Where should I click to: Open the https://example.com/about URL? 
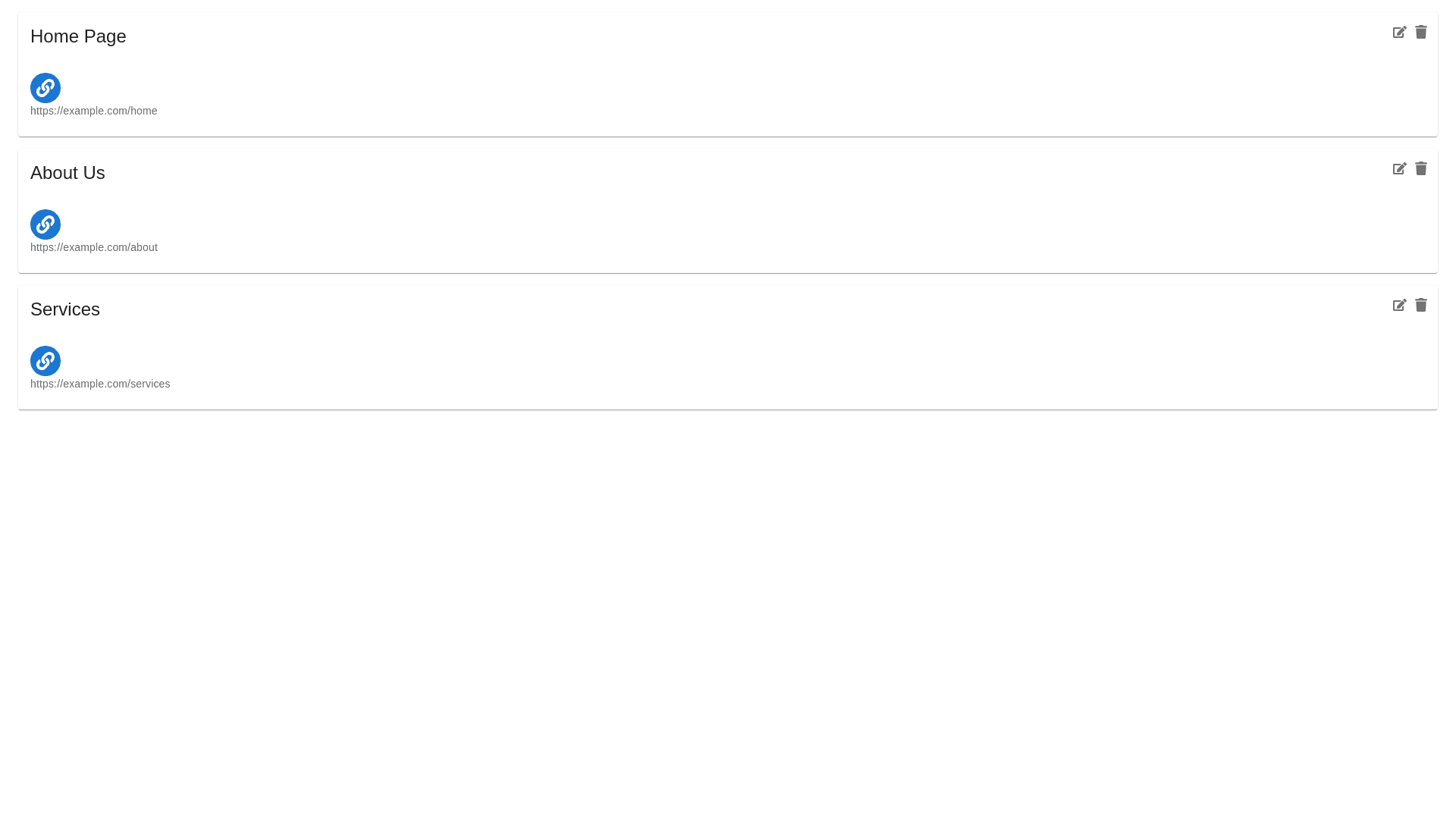point(94,247)
